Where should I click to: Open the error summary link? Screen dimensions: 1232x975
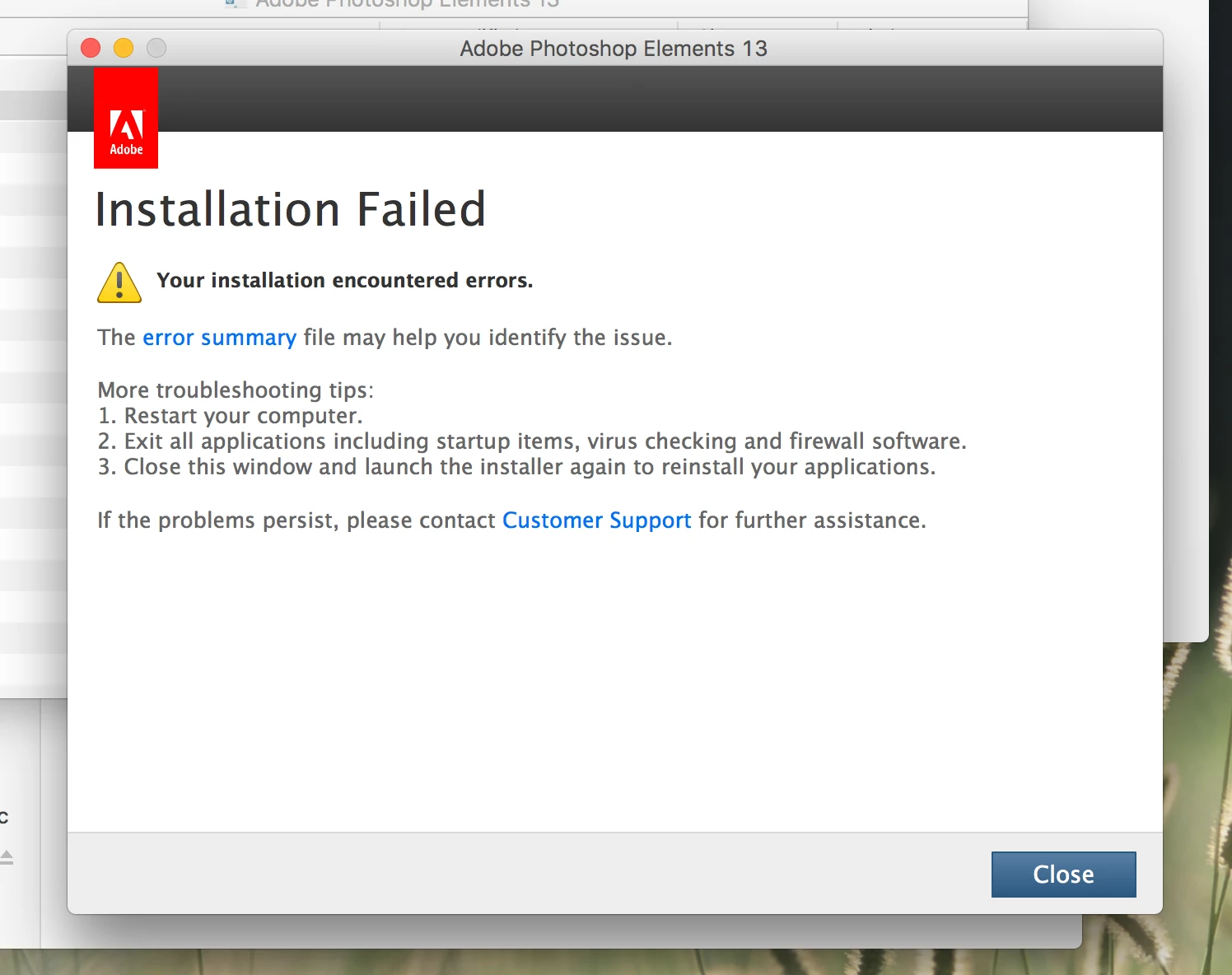[219, 338]
